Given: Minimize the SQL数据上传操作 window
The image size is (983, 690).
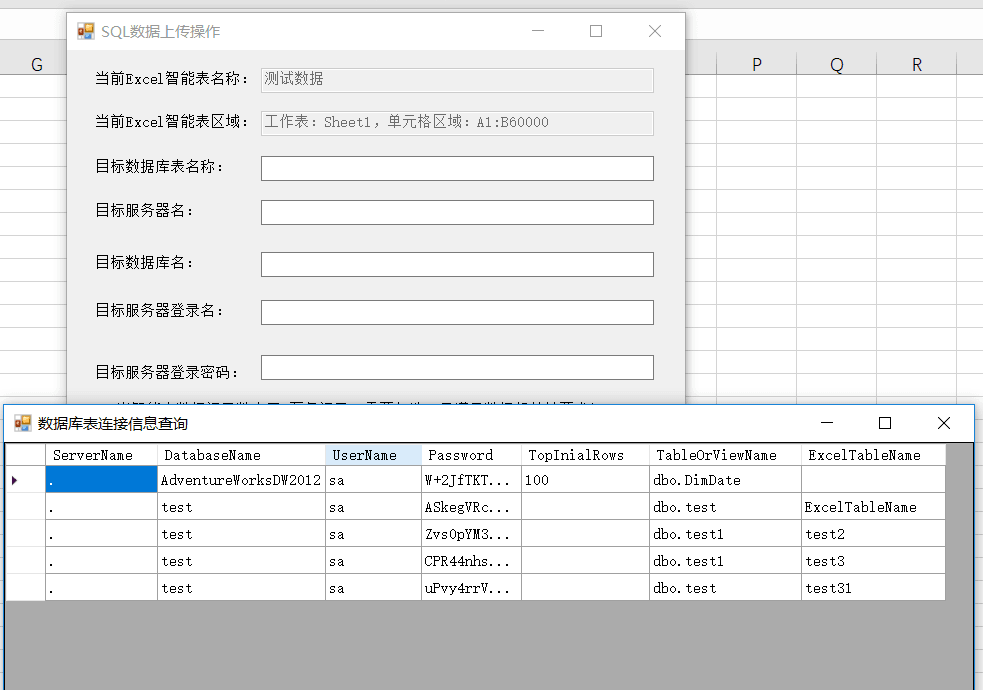Looking at the screenshot, I should (x=538, y=31).
